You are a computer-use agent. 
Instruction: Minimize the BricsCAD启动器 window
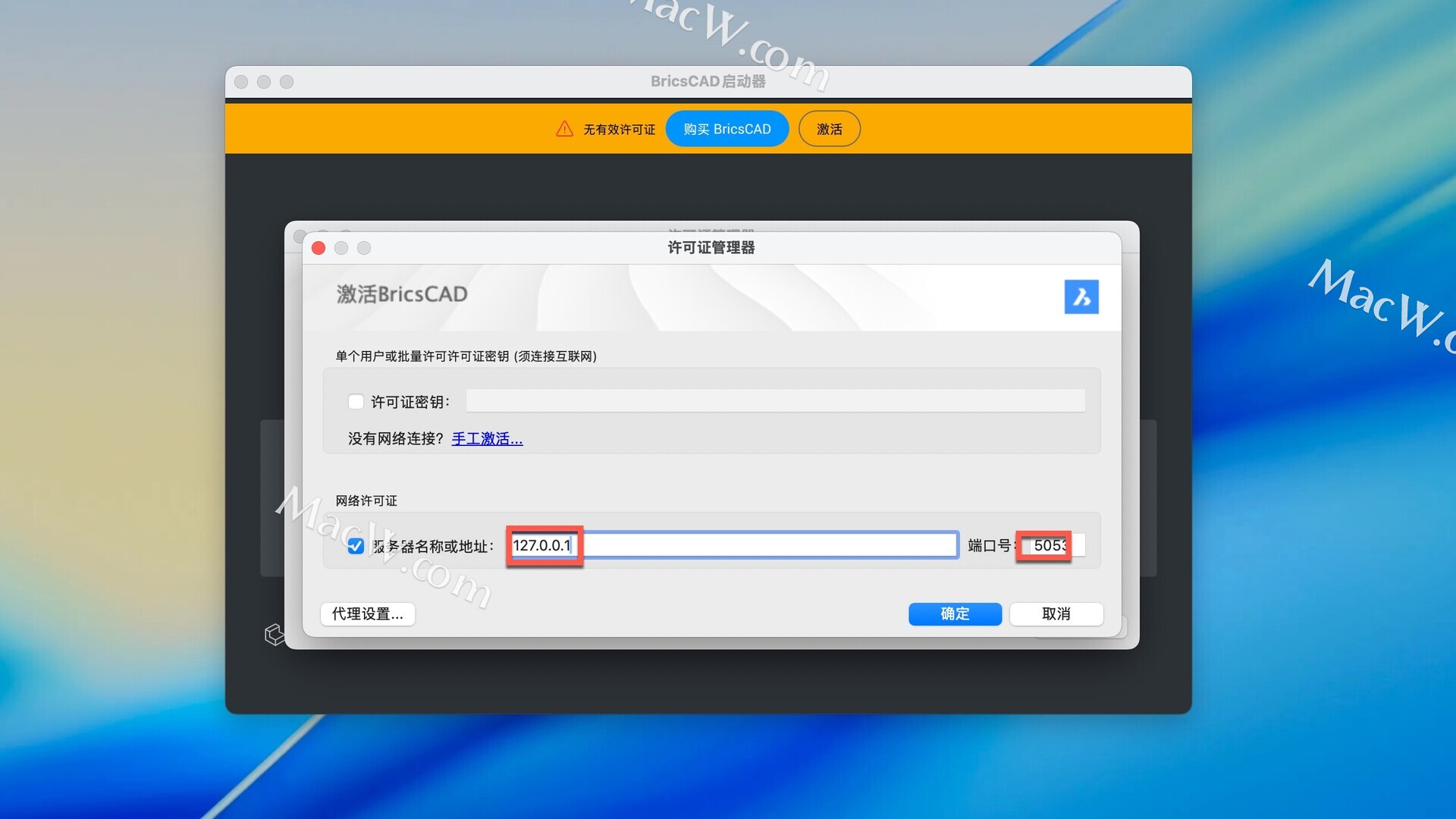point(264,82)
